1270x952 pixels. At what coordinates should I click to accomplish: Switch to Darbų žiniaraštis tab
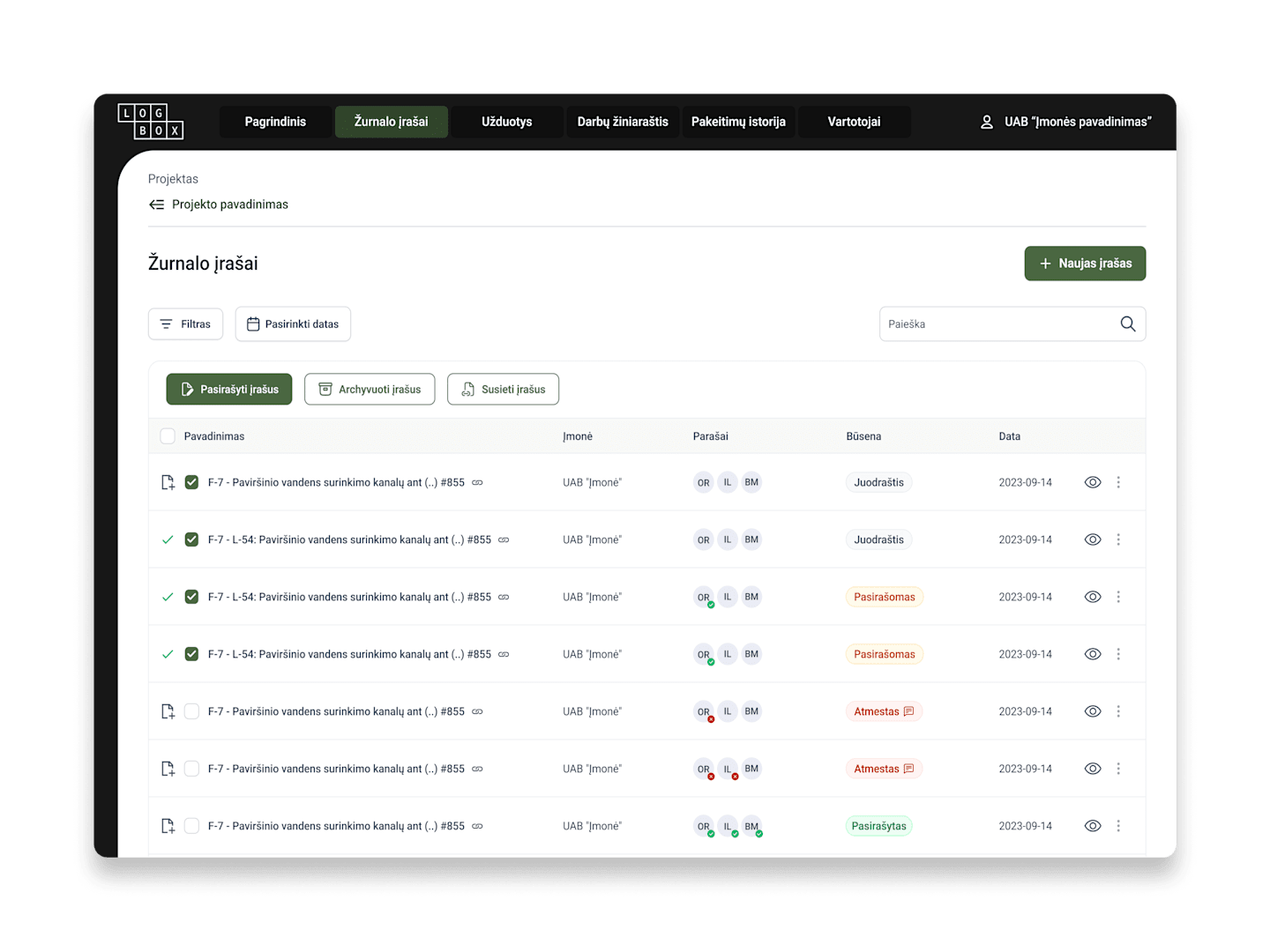tap(623, 122)
